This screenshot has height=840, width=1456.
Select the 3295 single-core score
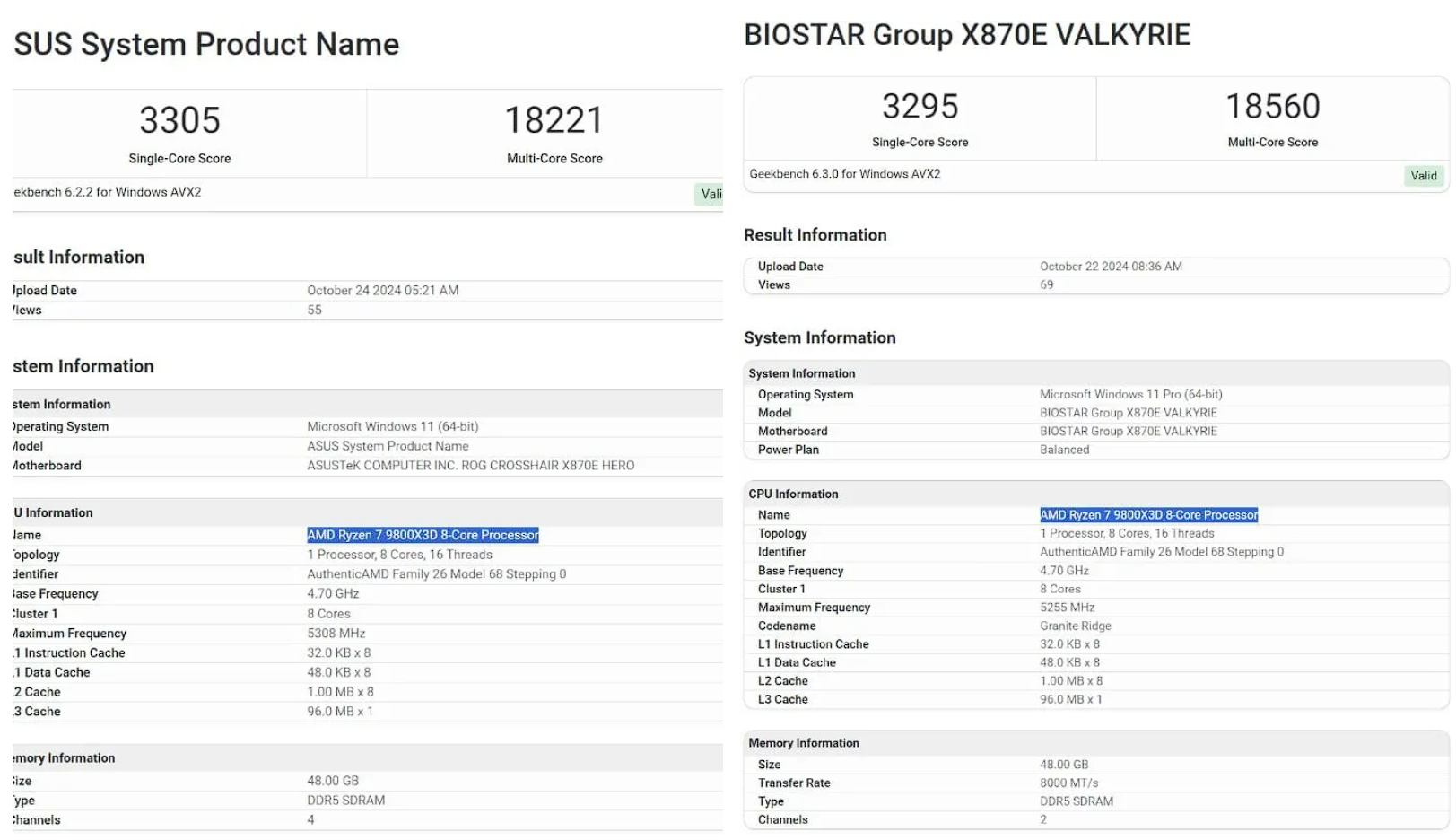tap(920, 106)
